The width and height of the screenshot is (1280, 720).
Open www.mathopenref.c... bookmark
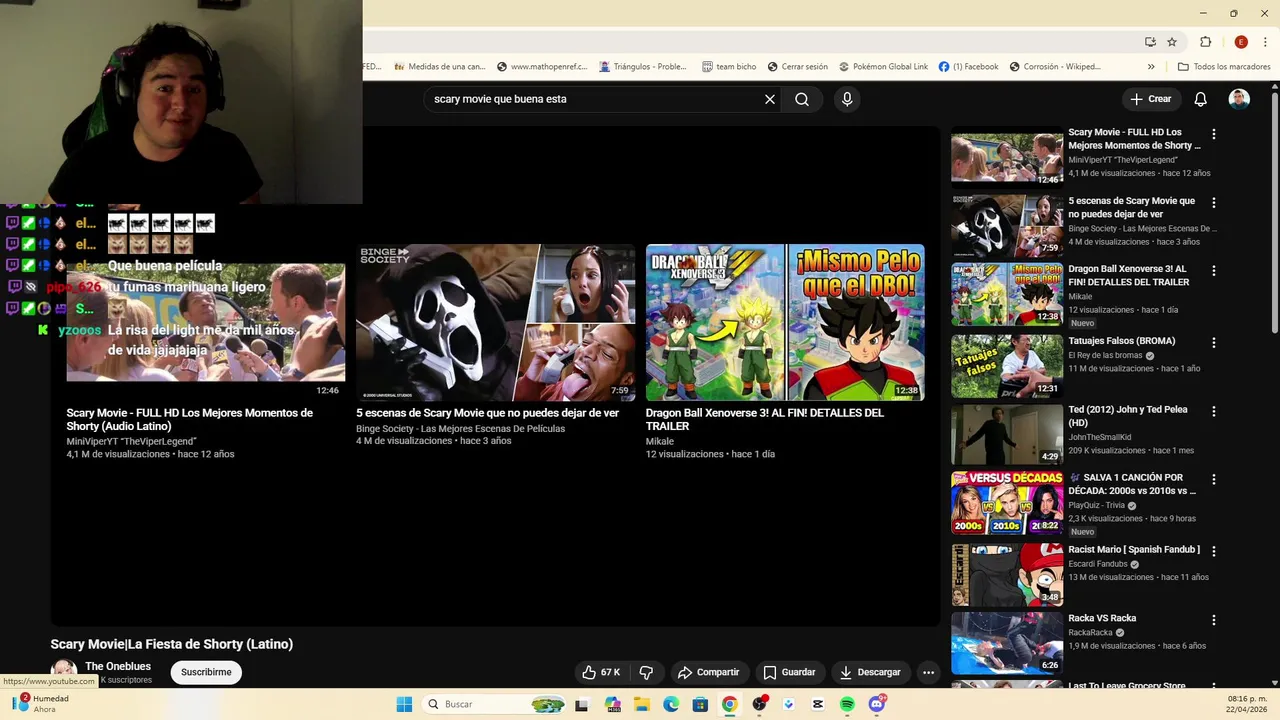[x=540, y=67]
